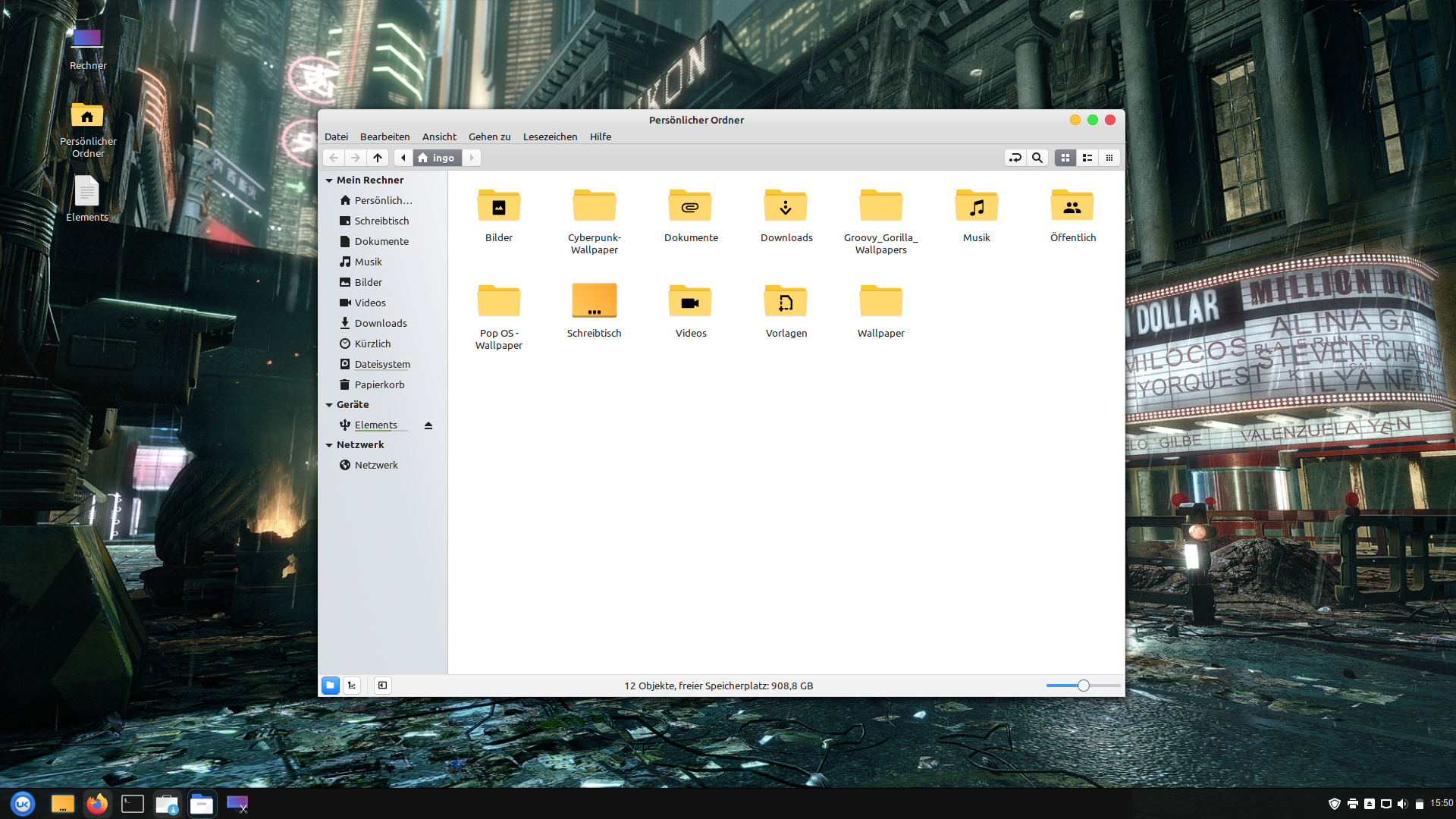Toggle location entry path button

pos(1015,158)
